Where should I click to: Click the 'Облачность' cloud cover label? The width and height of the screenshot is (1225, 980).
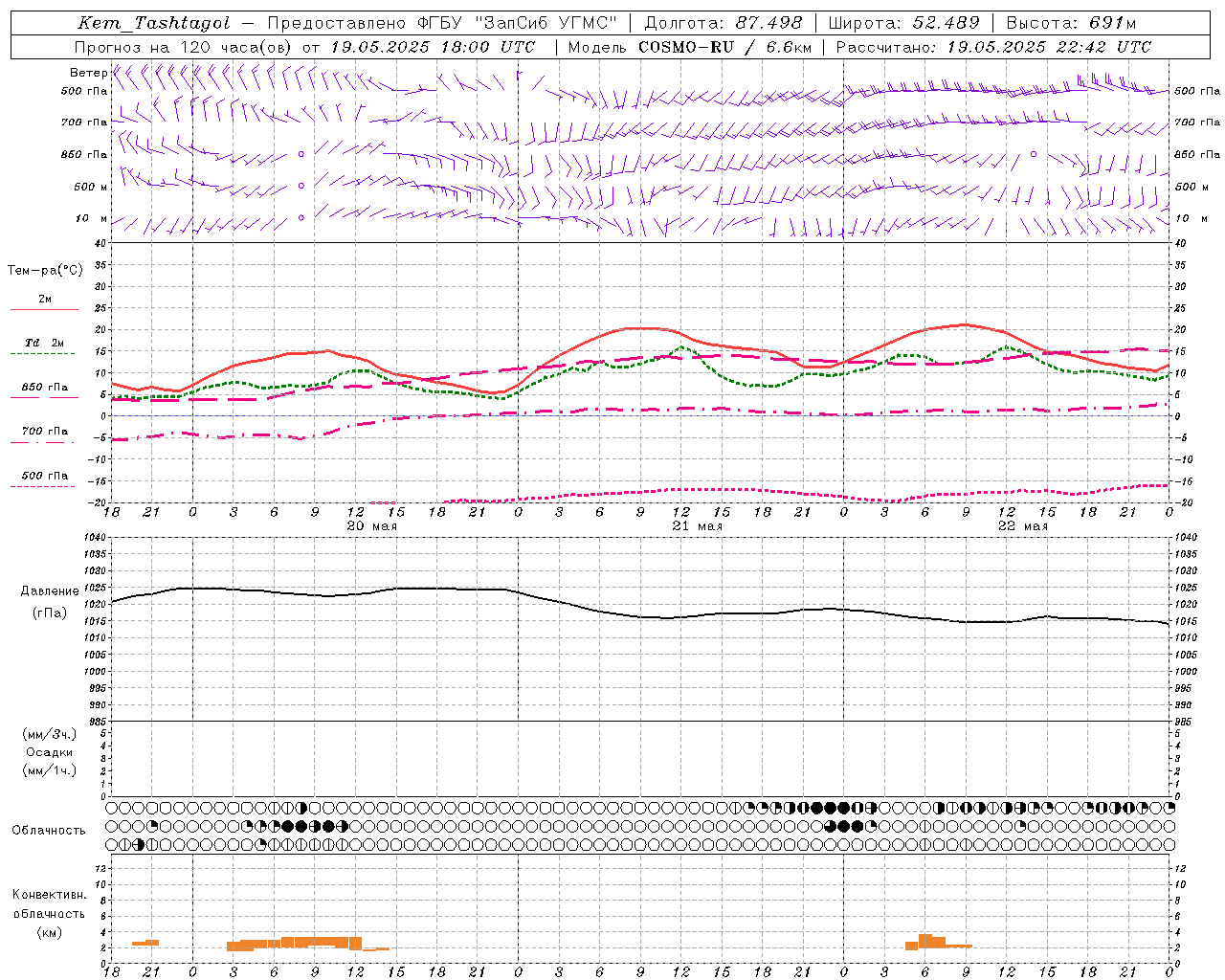[49, 830]
